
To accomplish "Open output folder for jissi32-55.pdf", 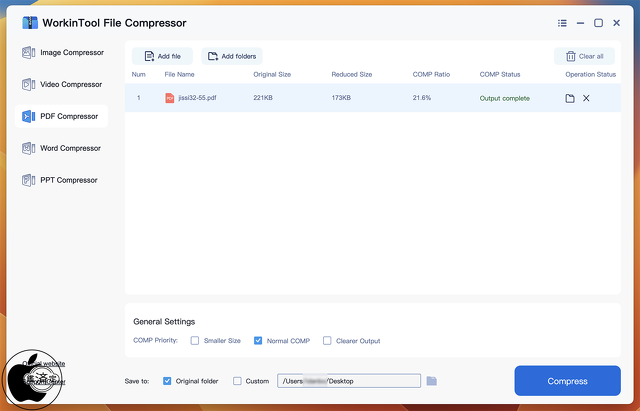I will [570, 98].
